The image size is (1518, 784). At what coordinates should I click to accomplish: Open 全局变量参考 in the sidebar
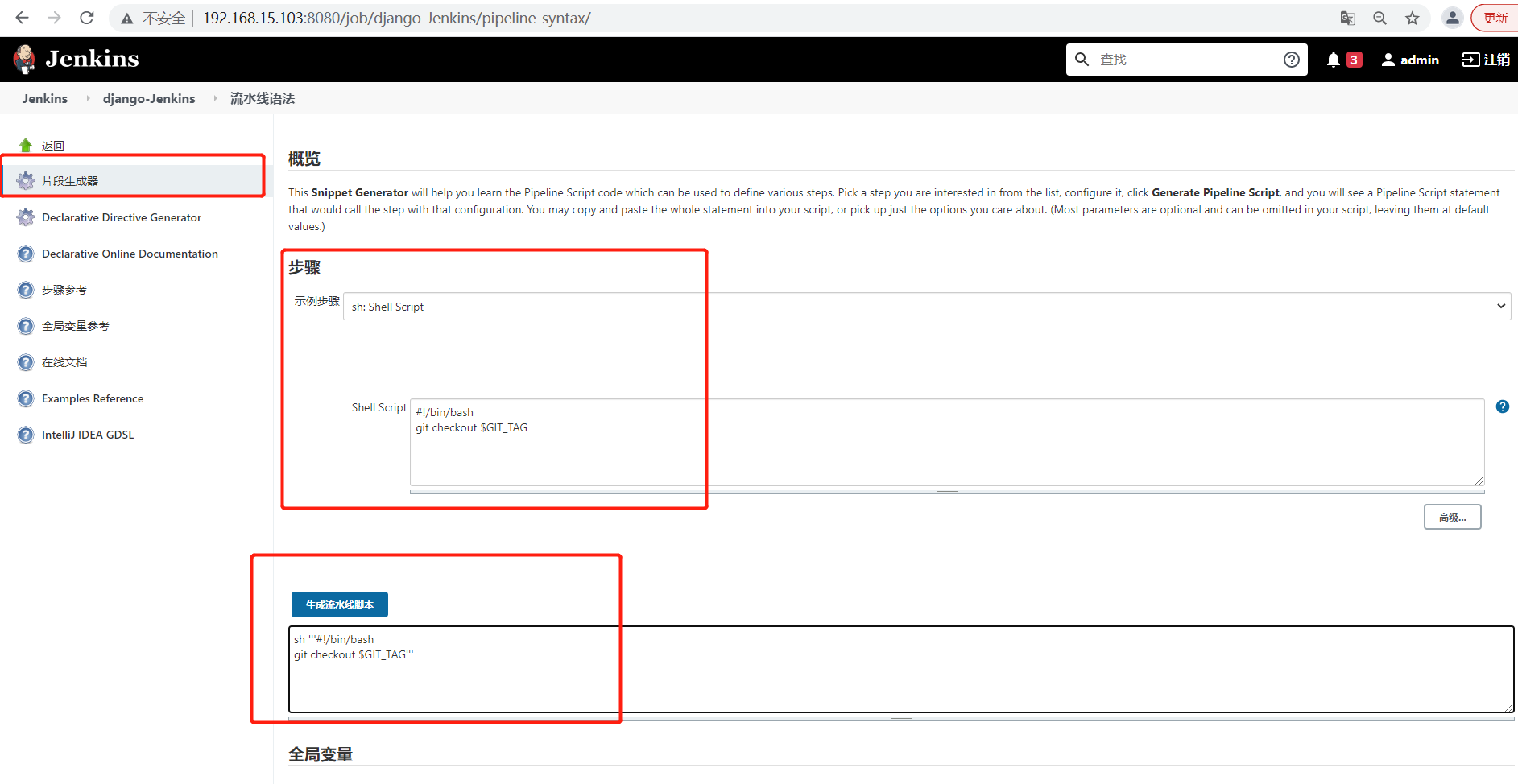click(x=76, y=326)
